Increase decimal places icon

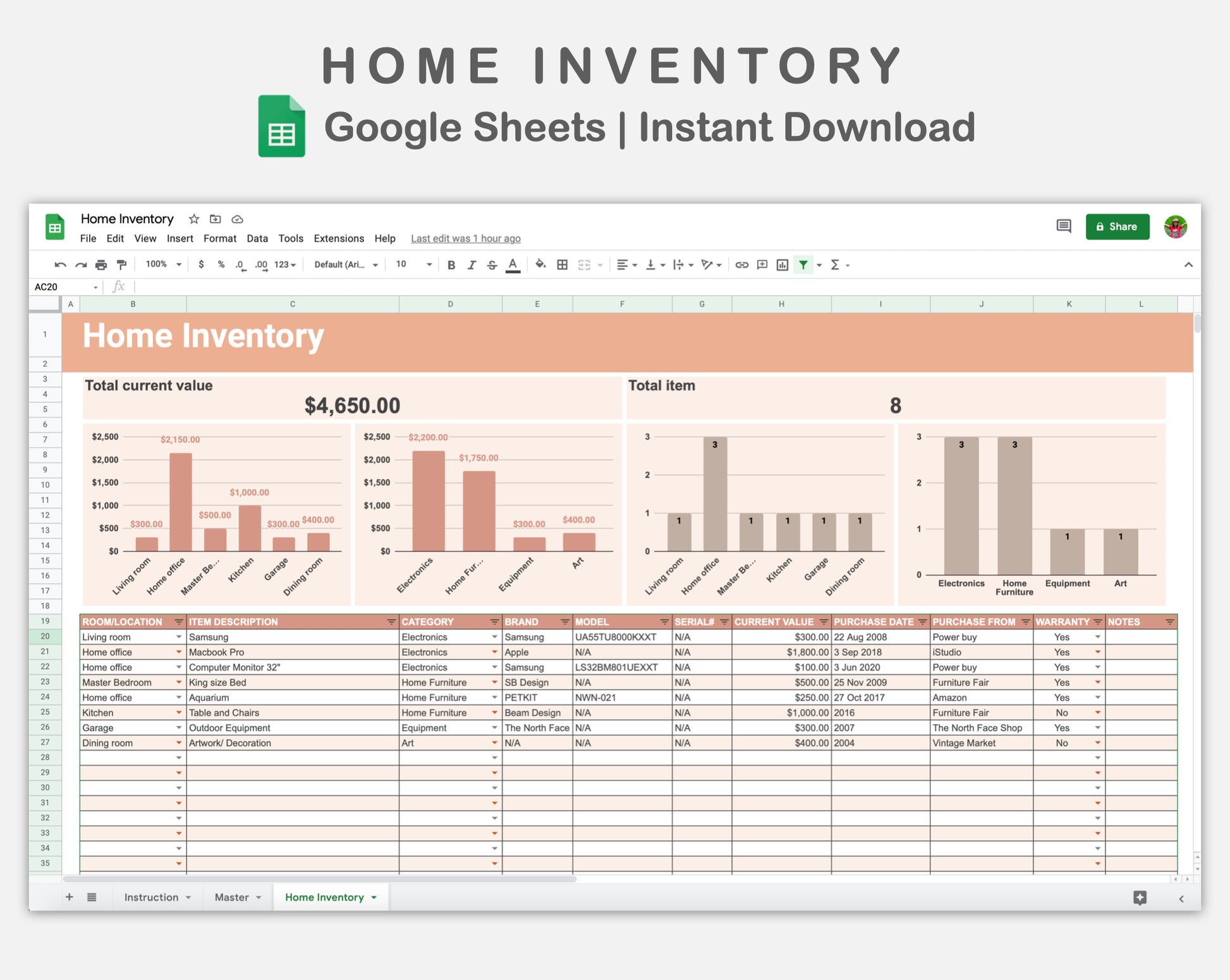261,265
